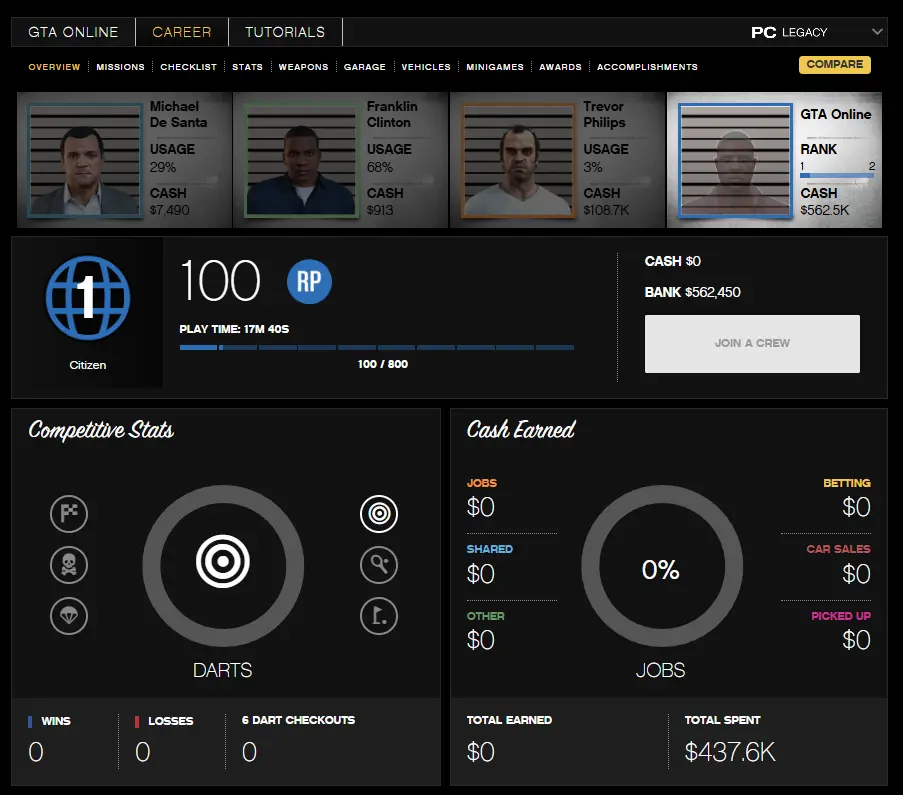Screen dimensions: 903x795
Task: Open the Weapons submenu item
Action: pyautogui.click(x=303, y=67)
